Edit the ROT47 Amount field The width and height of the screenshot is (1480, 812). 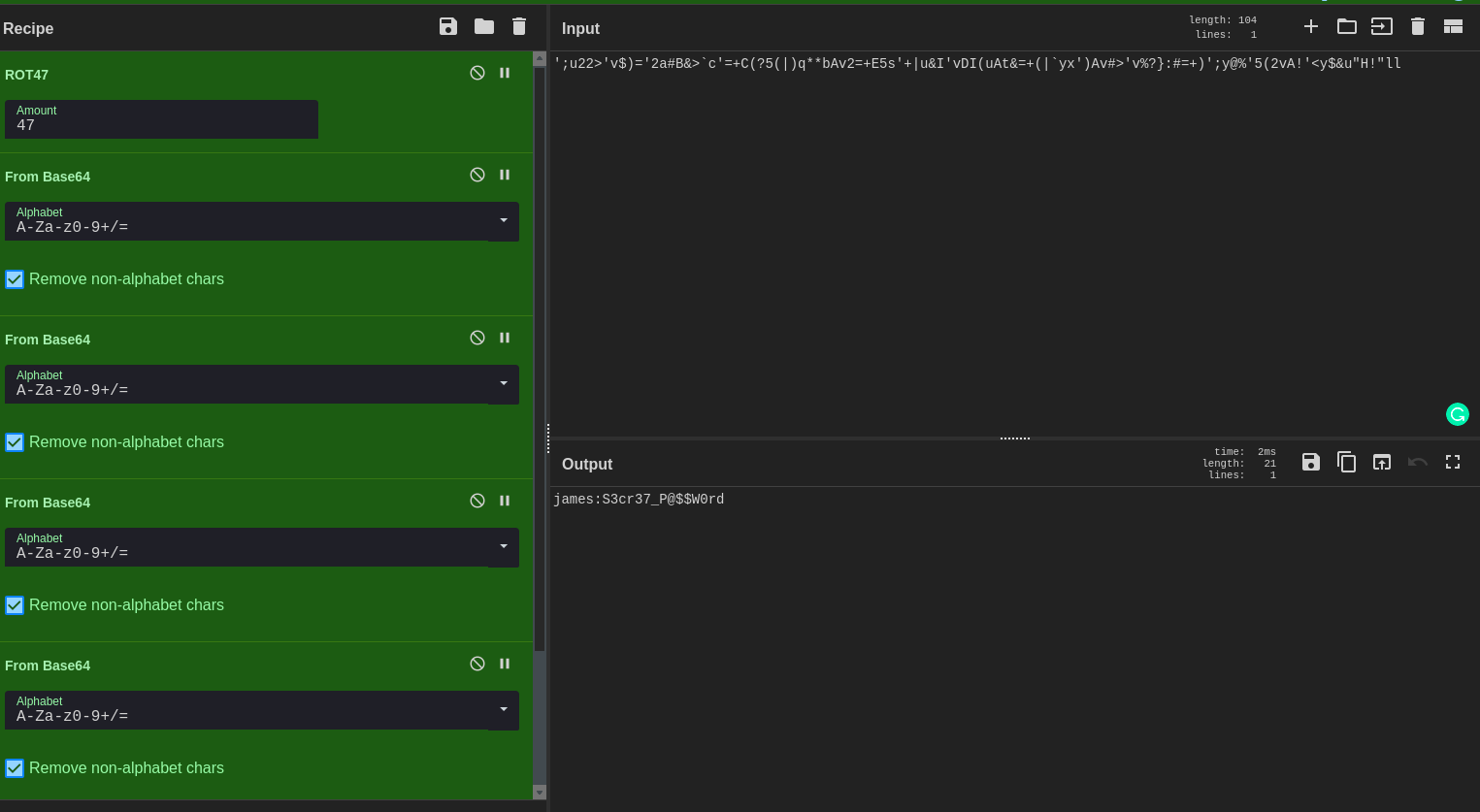click(x=161, y=119)
